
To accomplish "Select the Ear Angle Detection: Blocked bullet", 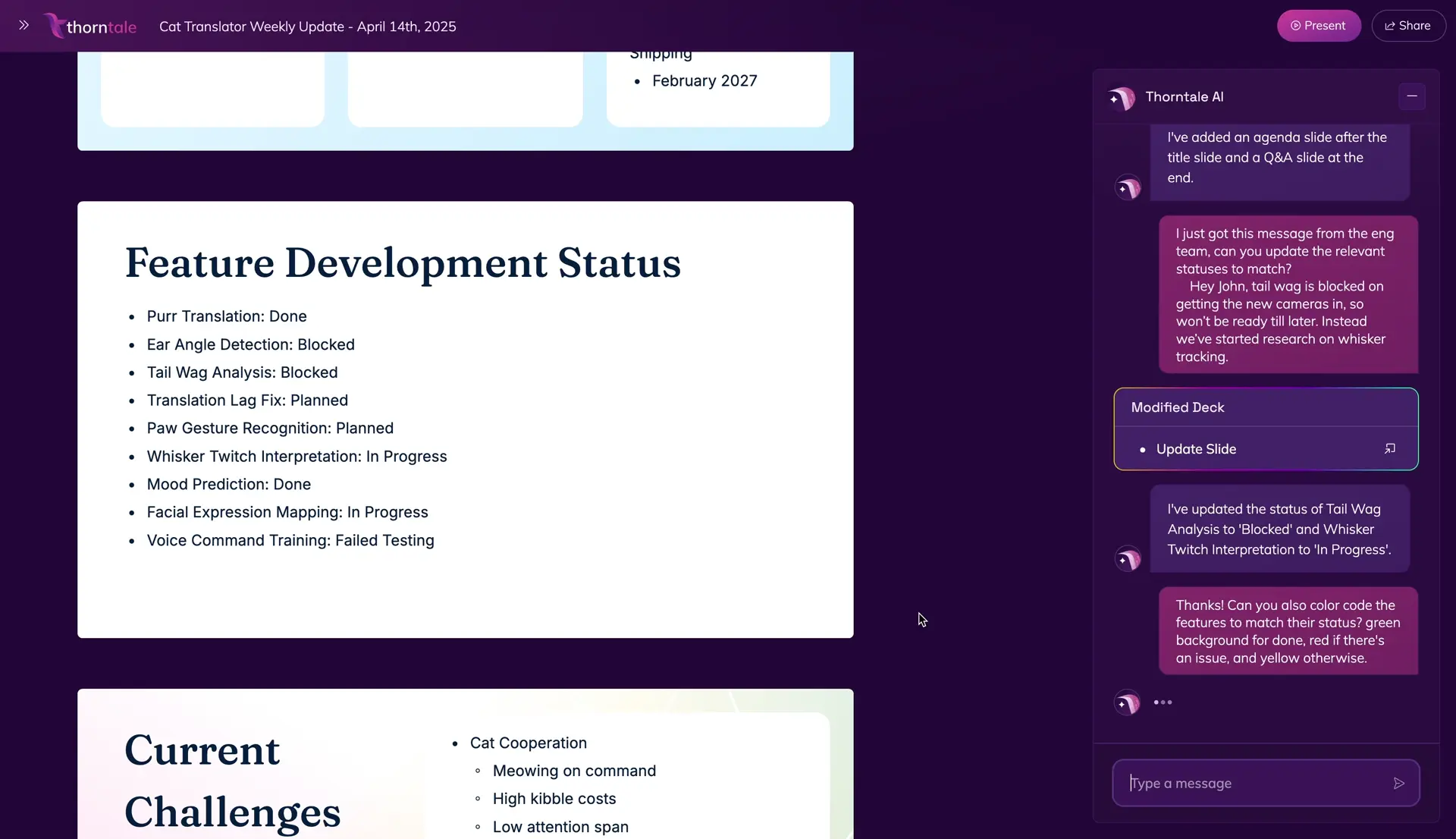I will [x=250, y=344].
